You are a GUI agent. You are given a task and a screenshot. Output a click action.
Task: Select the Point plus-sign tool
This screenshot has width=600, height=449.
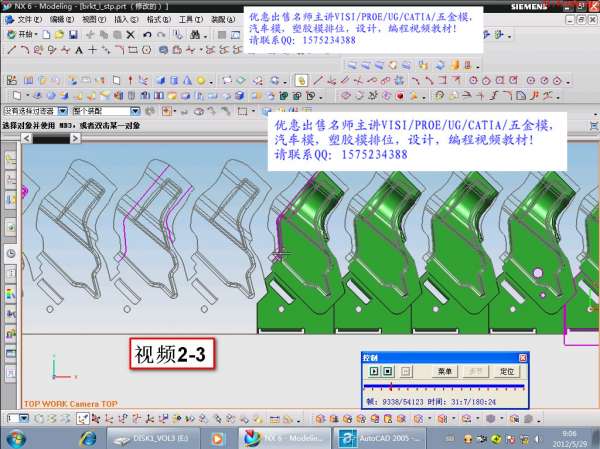[x=92, y=50]
